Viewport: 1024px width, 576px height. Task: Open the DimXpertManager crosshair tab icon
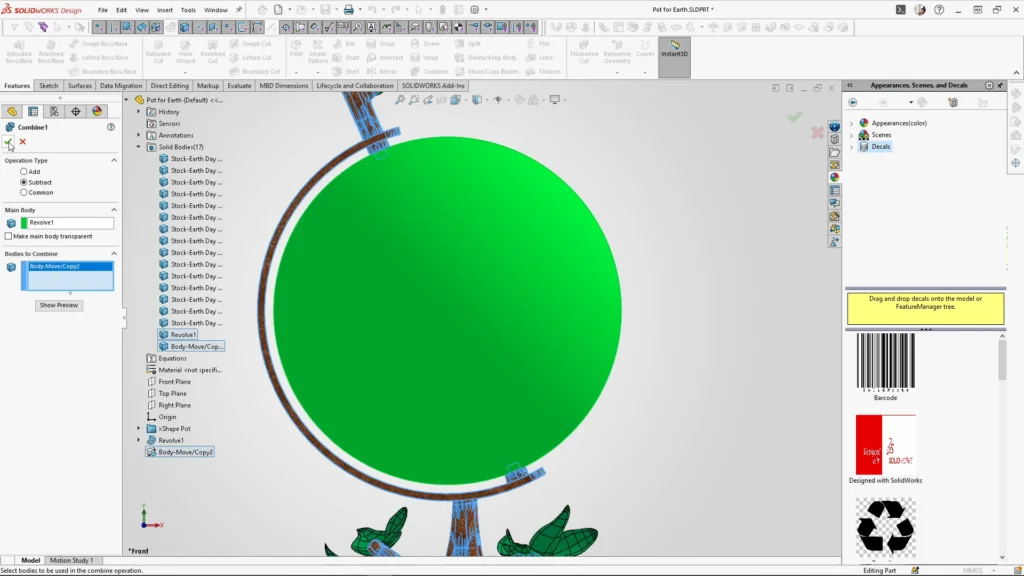(x=76, y=112)
